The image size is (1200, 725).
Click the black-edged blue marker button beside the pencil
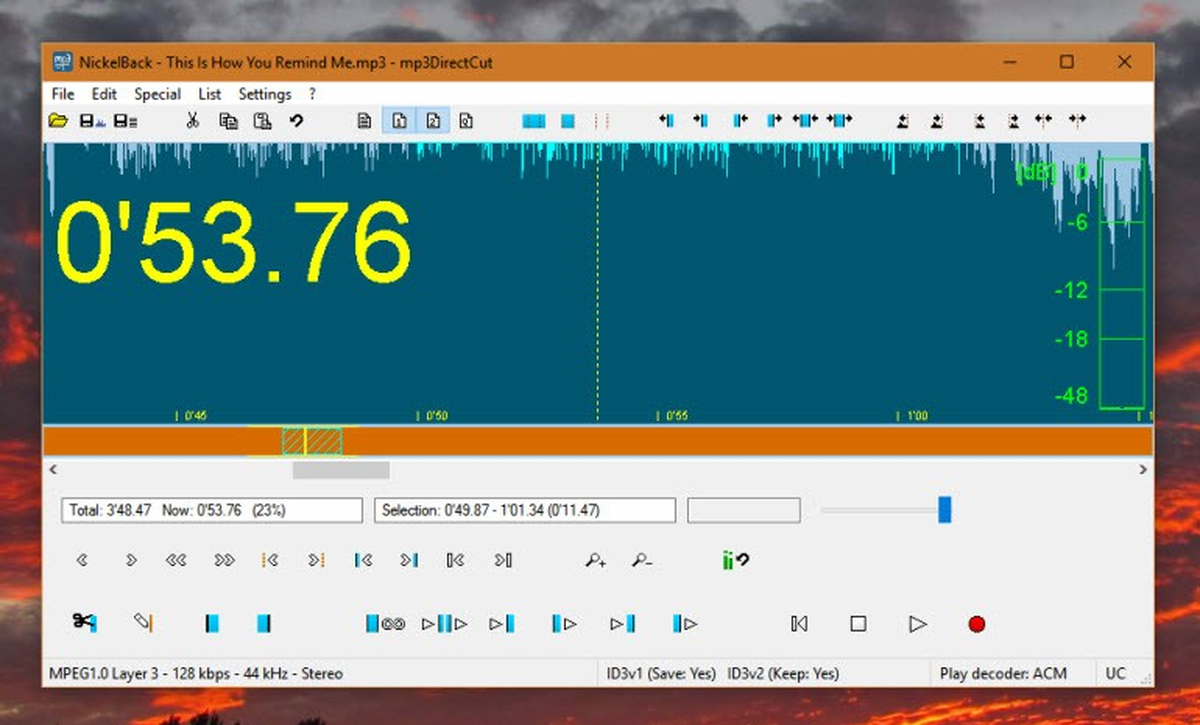pos(211,623)
